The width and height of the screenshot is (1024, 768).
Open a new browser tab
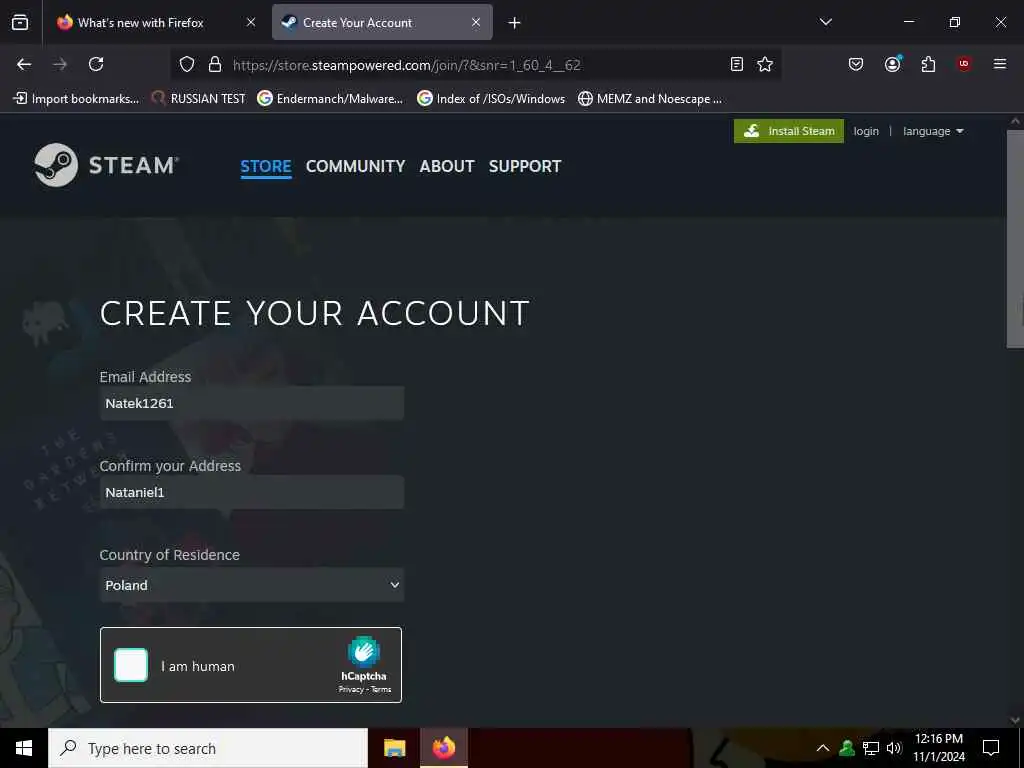(515, 23)
